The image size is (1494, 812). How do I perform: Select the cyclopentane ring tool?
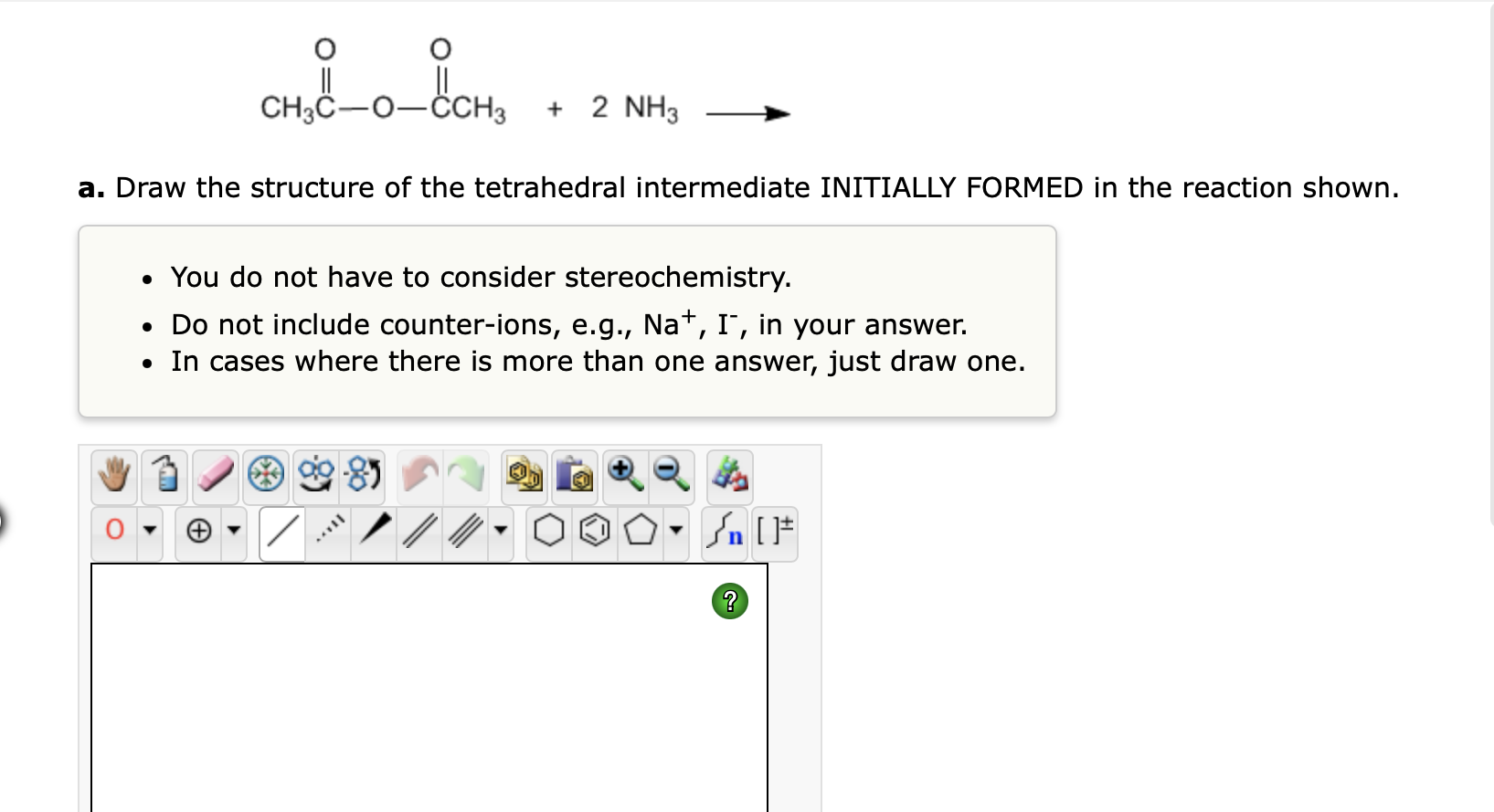click(640, 532)
